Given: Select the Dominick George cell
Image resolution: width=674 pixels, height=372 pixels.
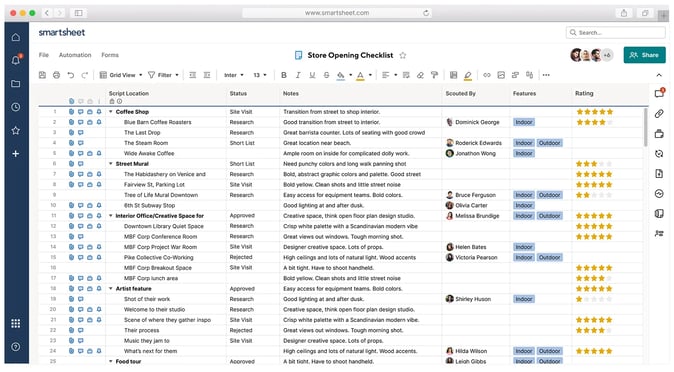Looking at the screenshot, I should coord(476,122).
